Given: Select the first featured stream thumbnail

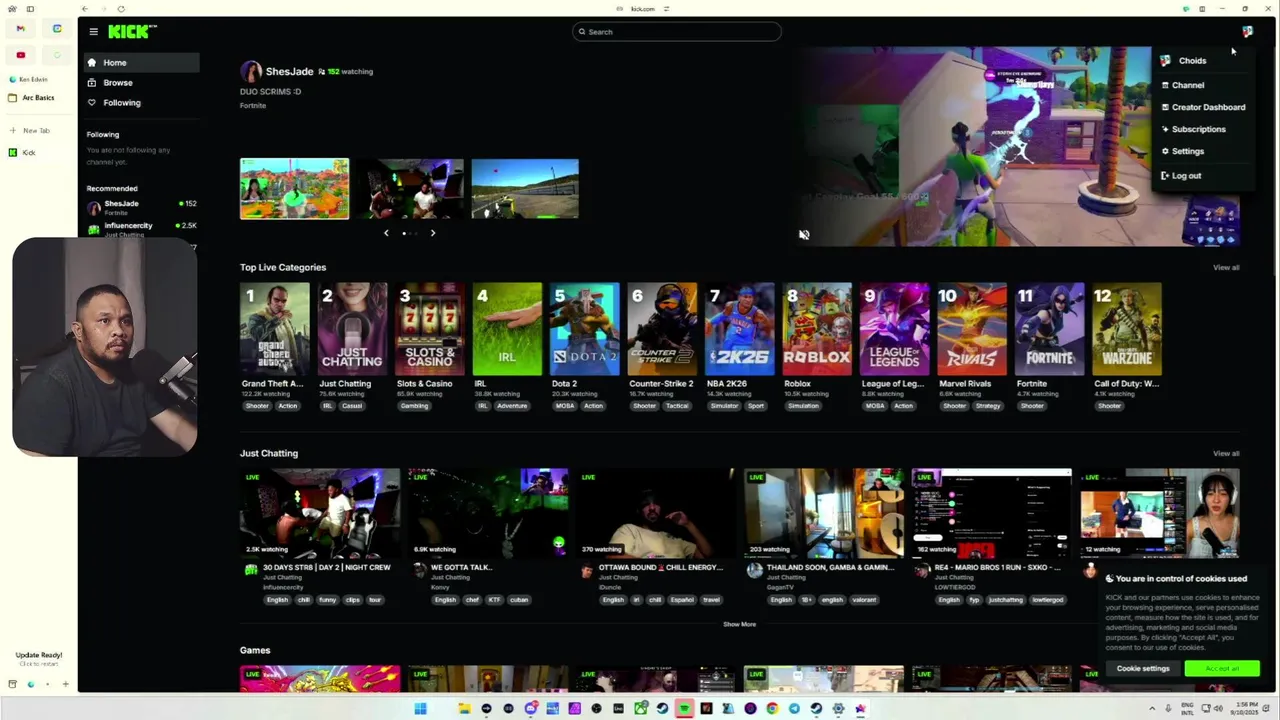Looking at the screenshot, I should 294,188.
